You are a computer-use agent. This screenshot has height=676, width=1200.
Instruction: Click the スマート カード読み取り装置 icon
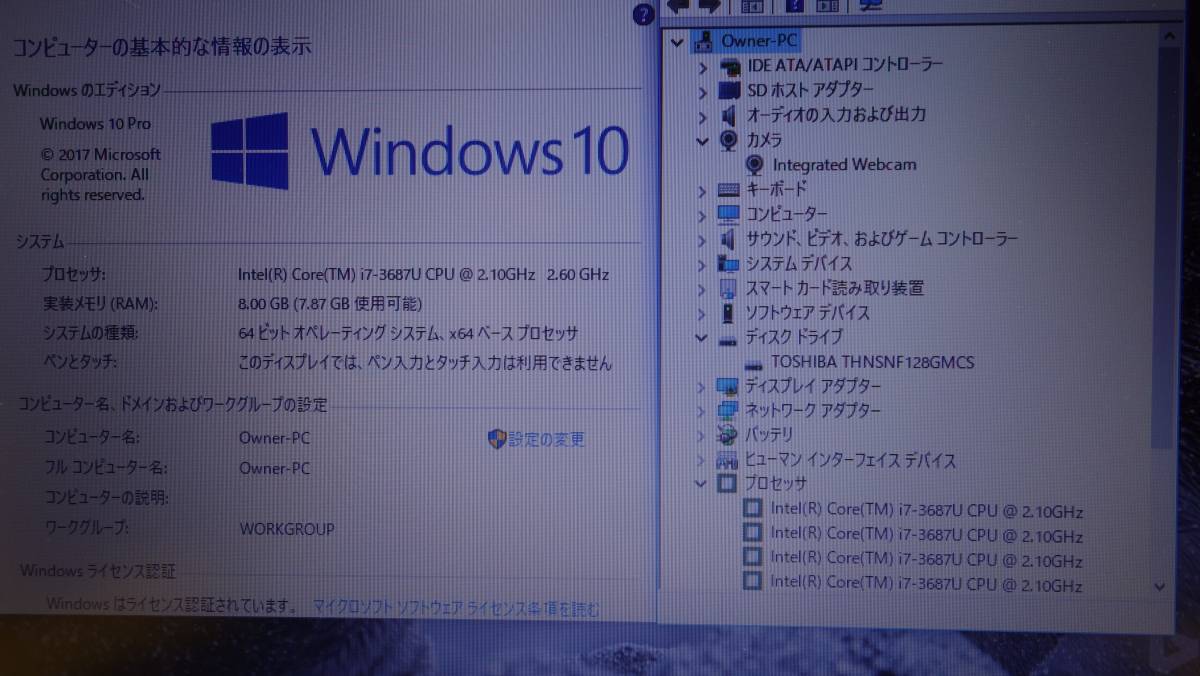pos(729,288)
